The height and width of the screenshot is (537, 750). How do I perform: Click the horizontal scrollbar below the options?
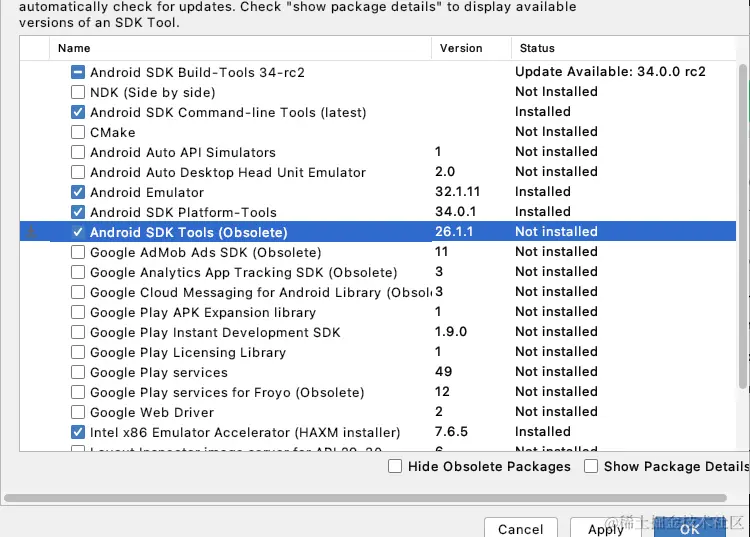(x=365, y=498)
